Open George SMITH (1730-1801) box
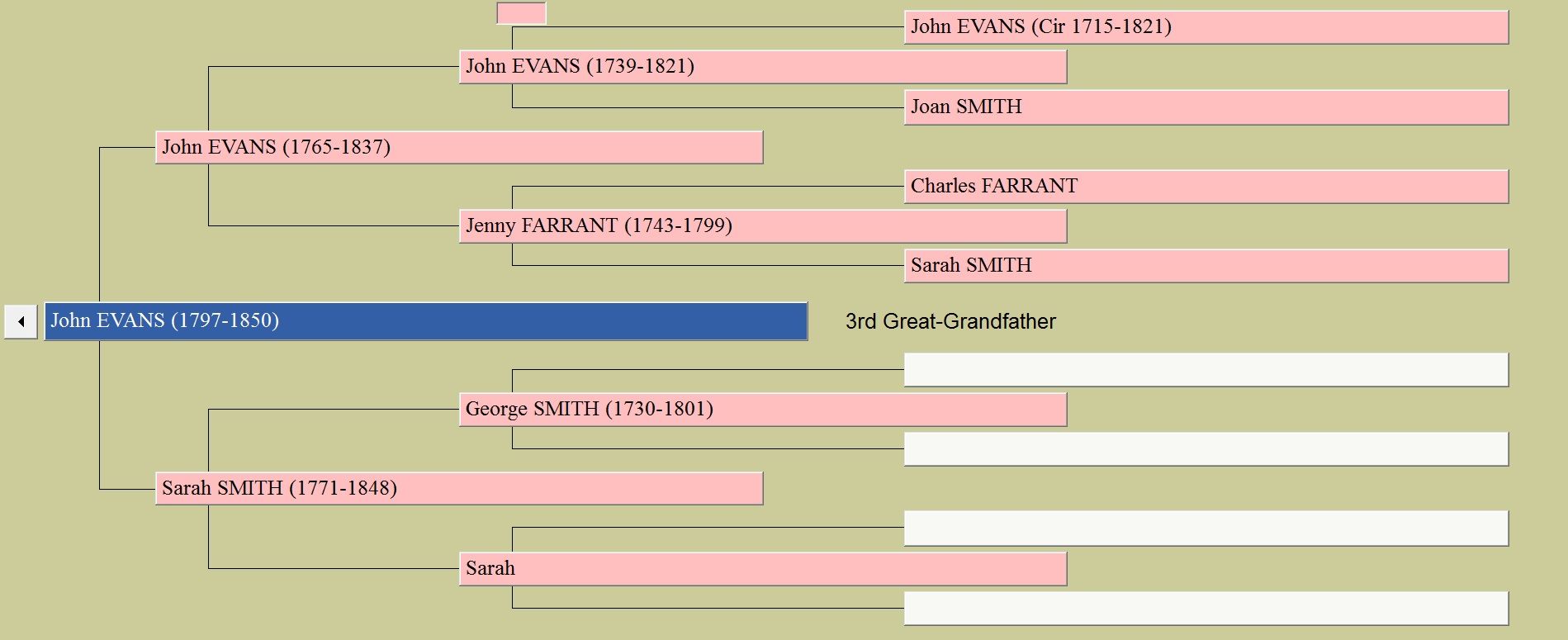The image size is (1568, 640). (x=763, y=410)
